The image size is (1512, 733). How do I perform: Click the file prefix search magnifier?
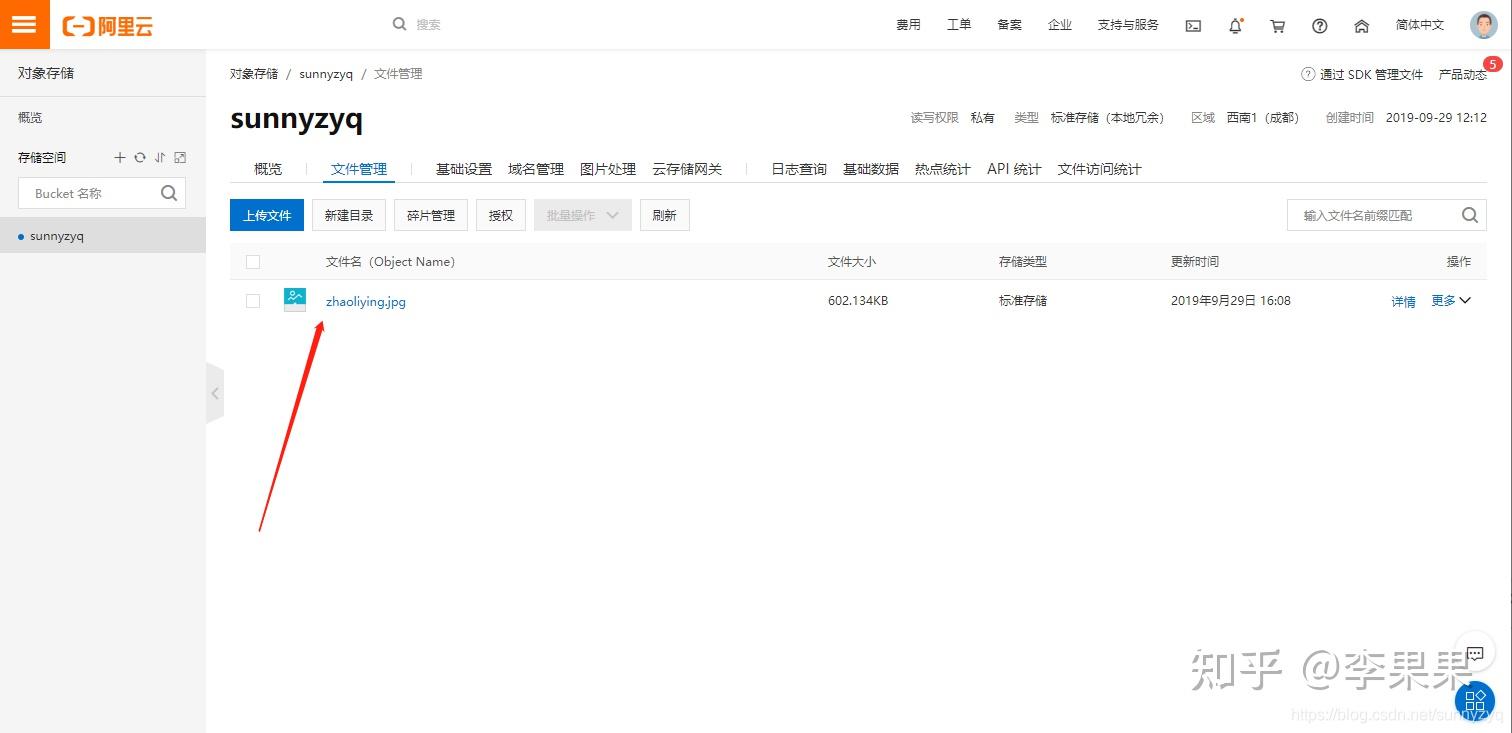(1469, 215)
